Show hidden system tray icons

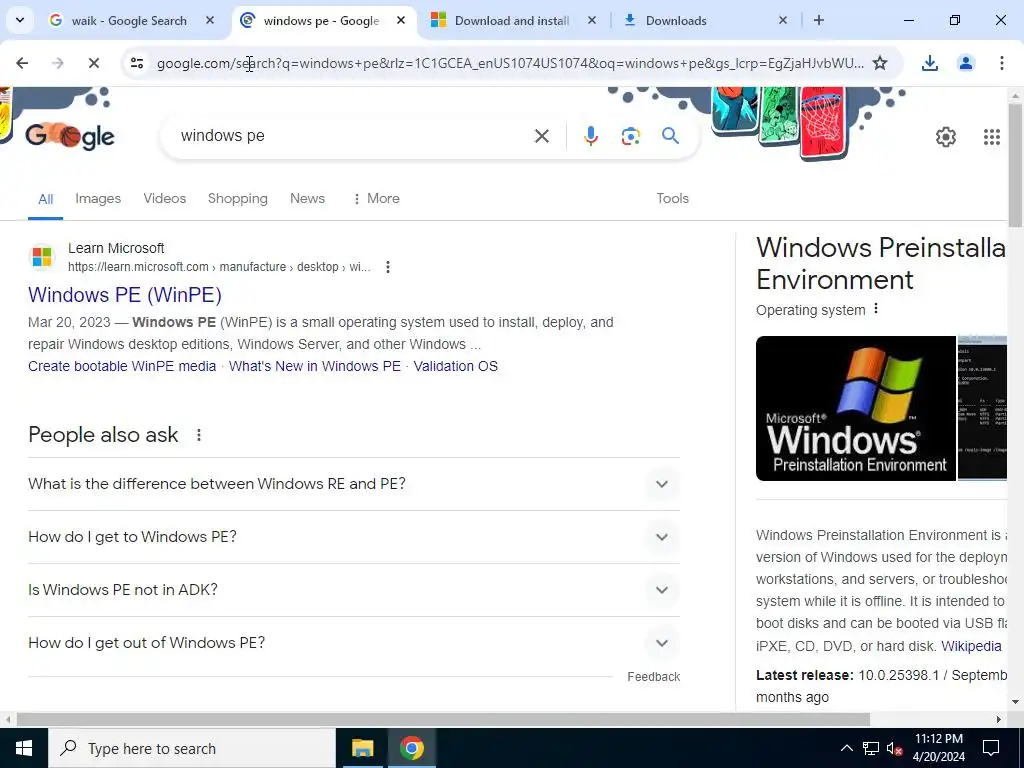846,748
